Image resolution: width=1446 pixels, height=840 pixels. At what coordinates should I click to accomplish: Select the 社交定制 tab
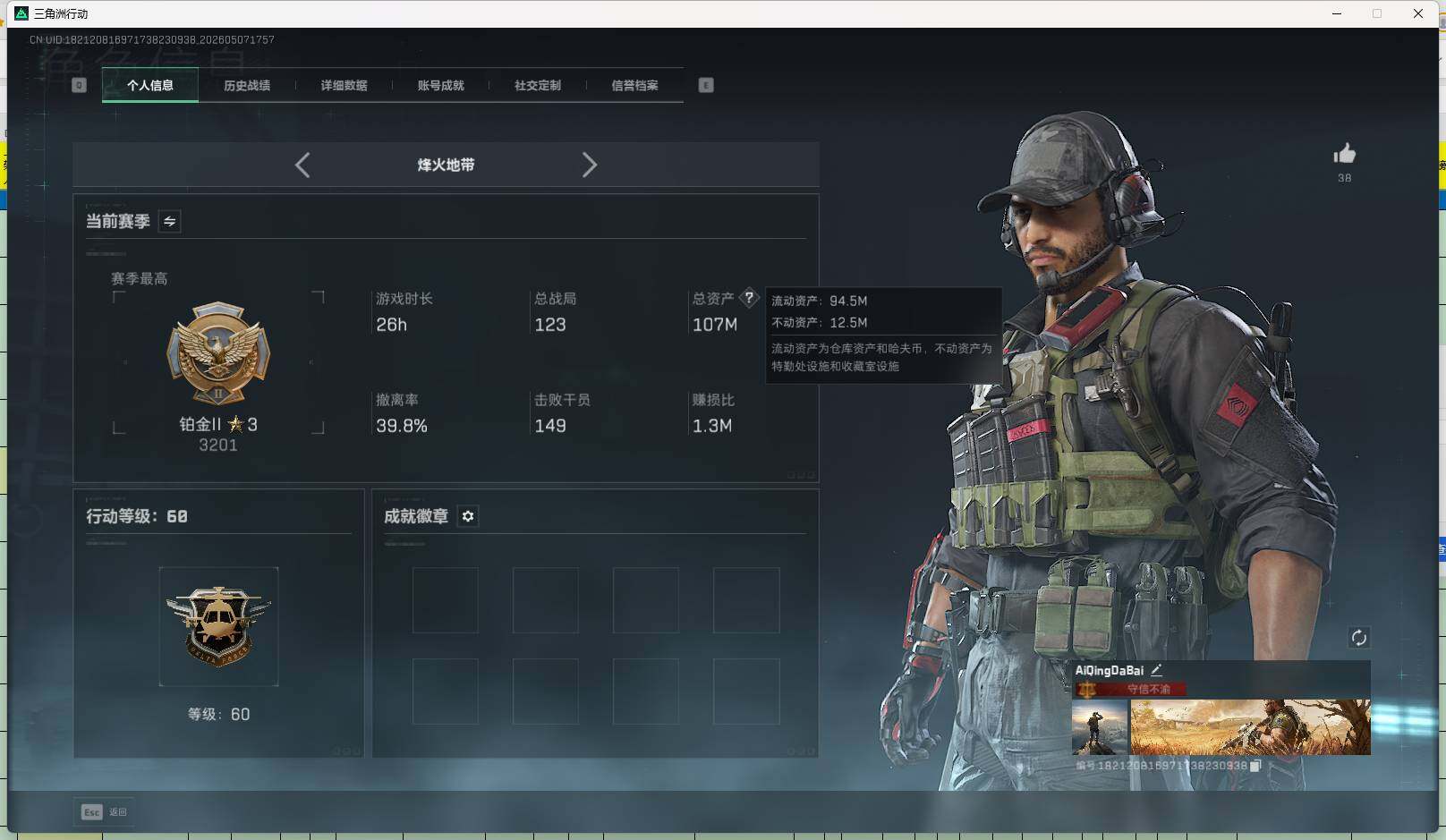(537, 85)
